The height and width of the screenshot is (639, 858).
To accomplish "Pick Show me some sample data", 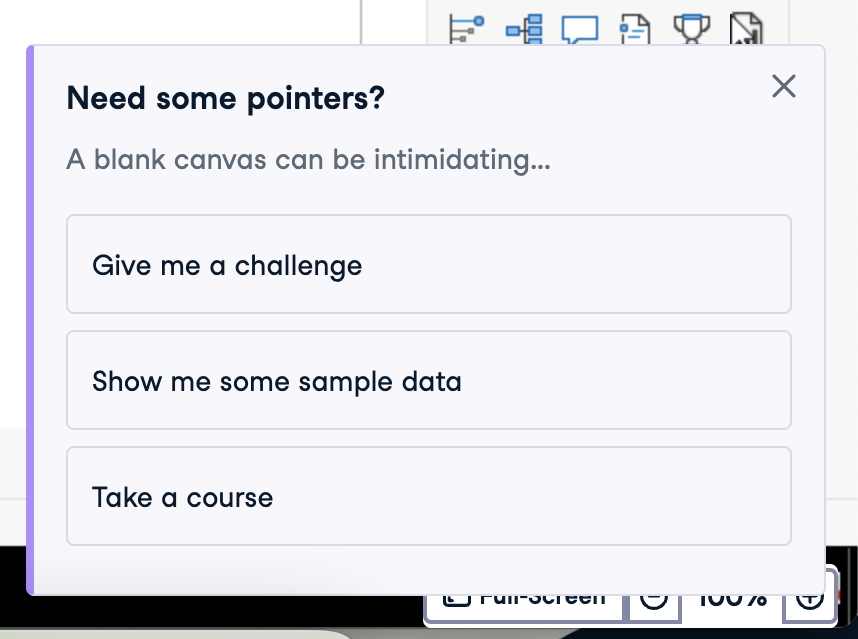I will (x=429, y=380).
